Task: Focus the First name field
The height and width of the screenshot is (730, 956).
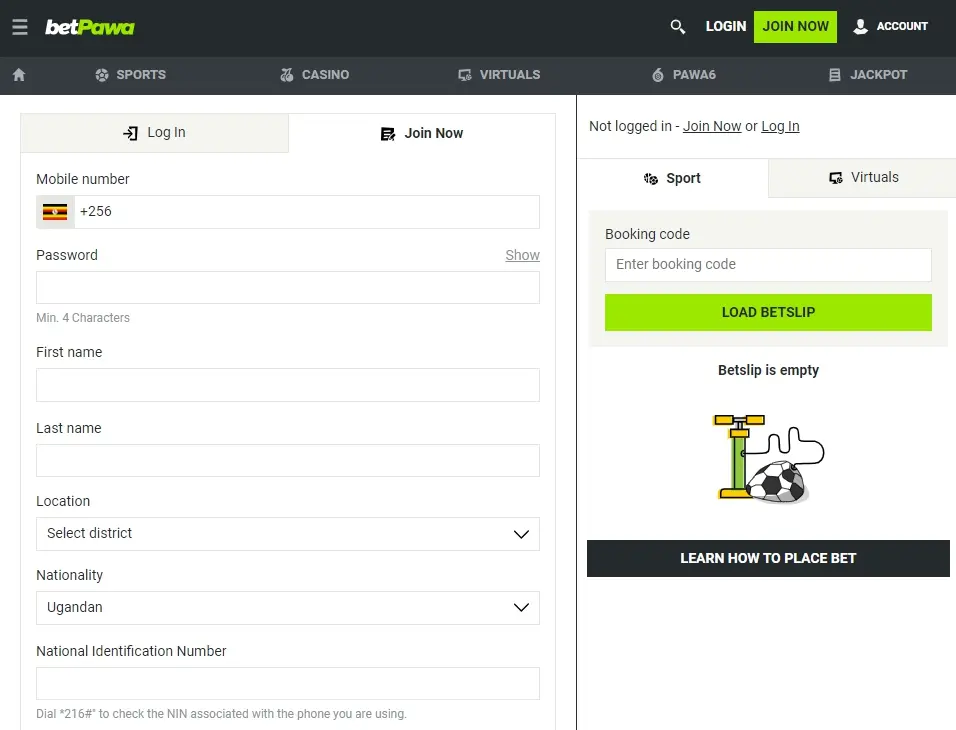Action: [288, 385]
